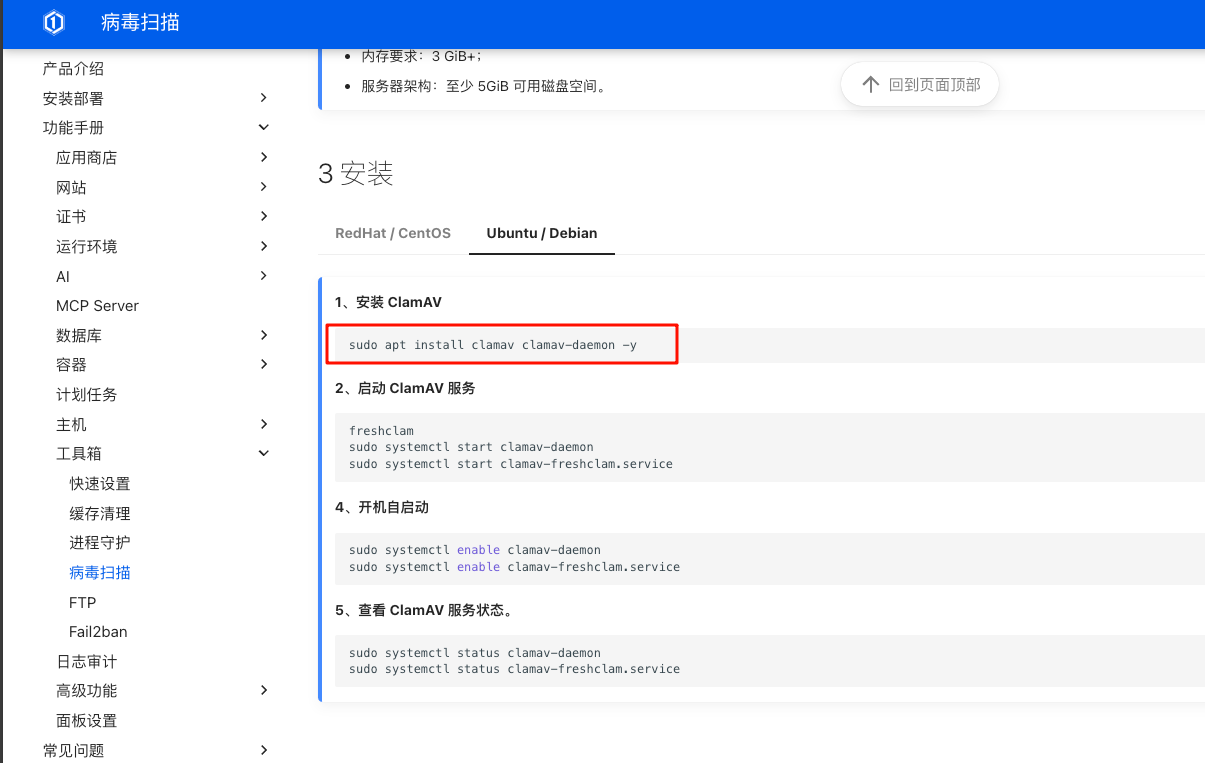This screenshot has width=1205, height=763.
Task: Click 'systemctl status clamav-freshclam.service' line
Action: pyautogui.click(x=514, y=669)
